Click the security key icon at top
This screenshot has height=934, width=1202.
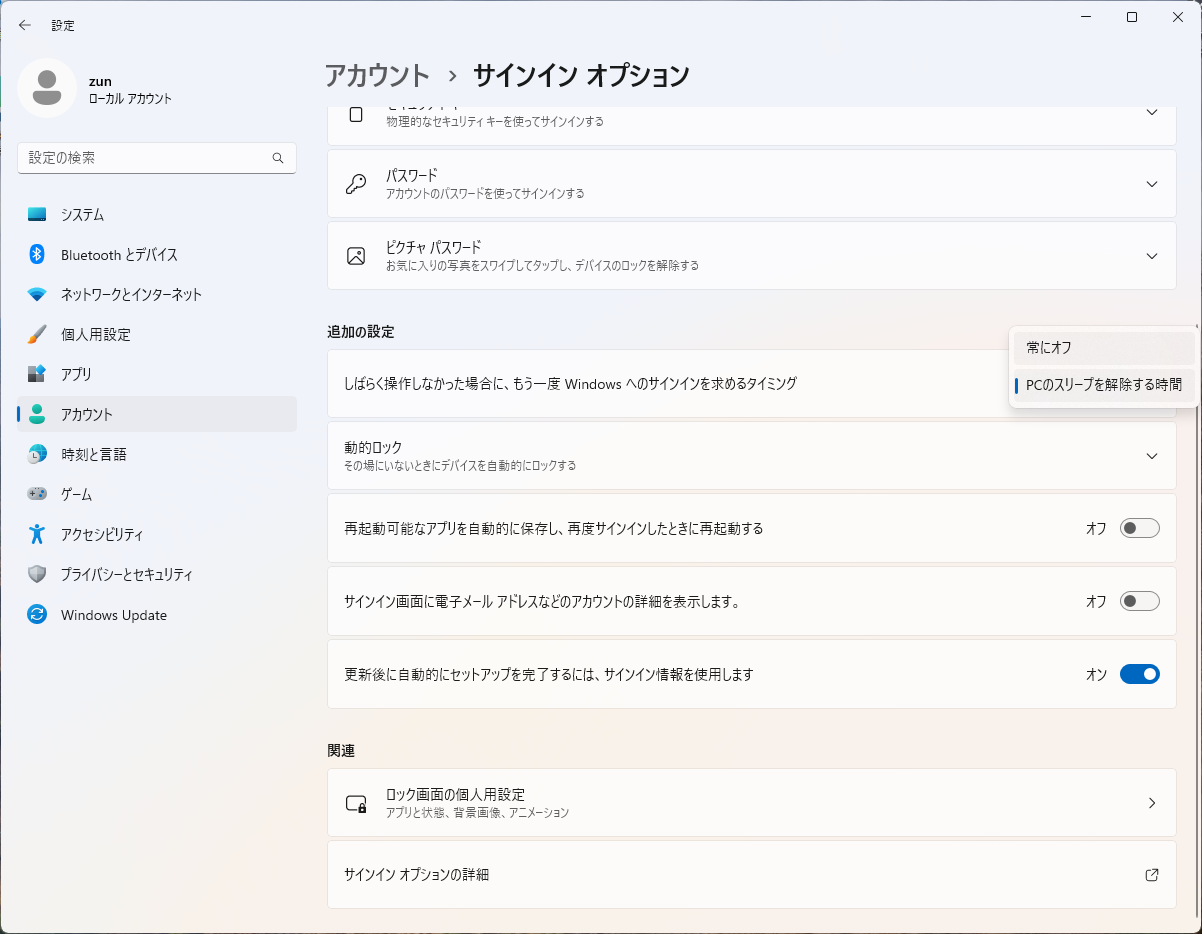pyautogui.click(x=356, y=114)
